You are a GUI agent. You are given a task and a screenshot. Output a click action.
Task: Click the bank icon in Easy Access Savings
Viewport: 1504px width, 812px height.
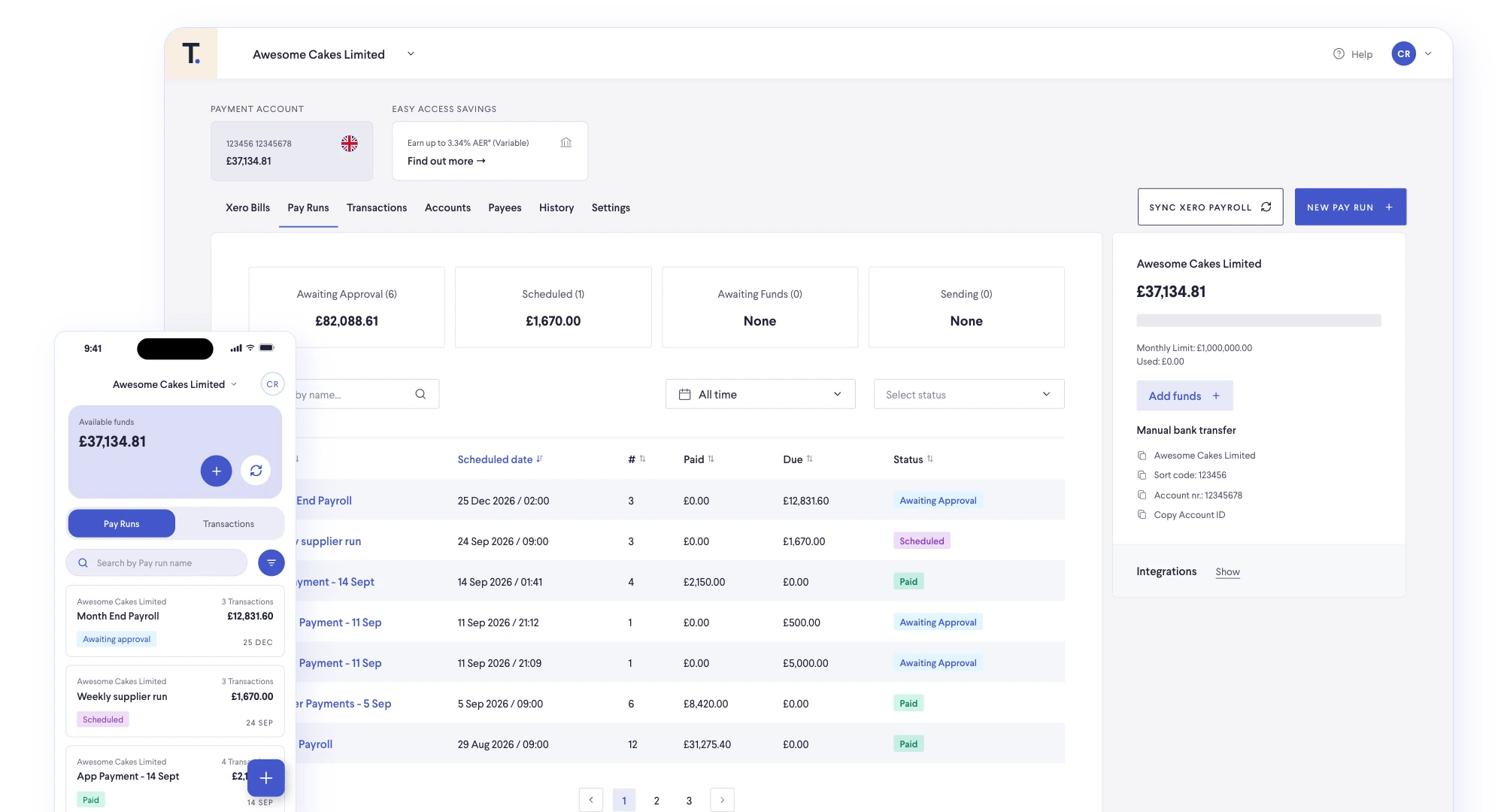click(x=566, y=142)
